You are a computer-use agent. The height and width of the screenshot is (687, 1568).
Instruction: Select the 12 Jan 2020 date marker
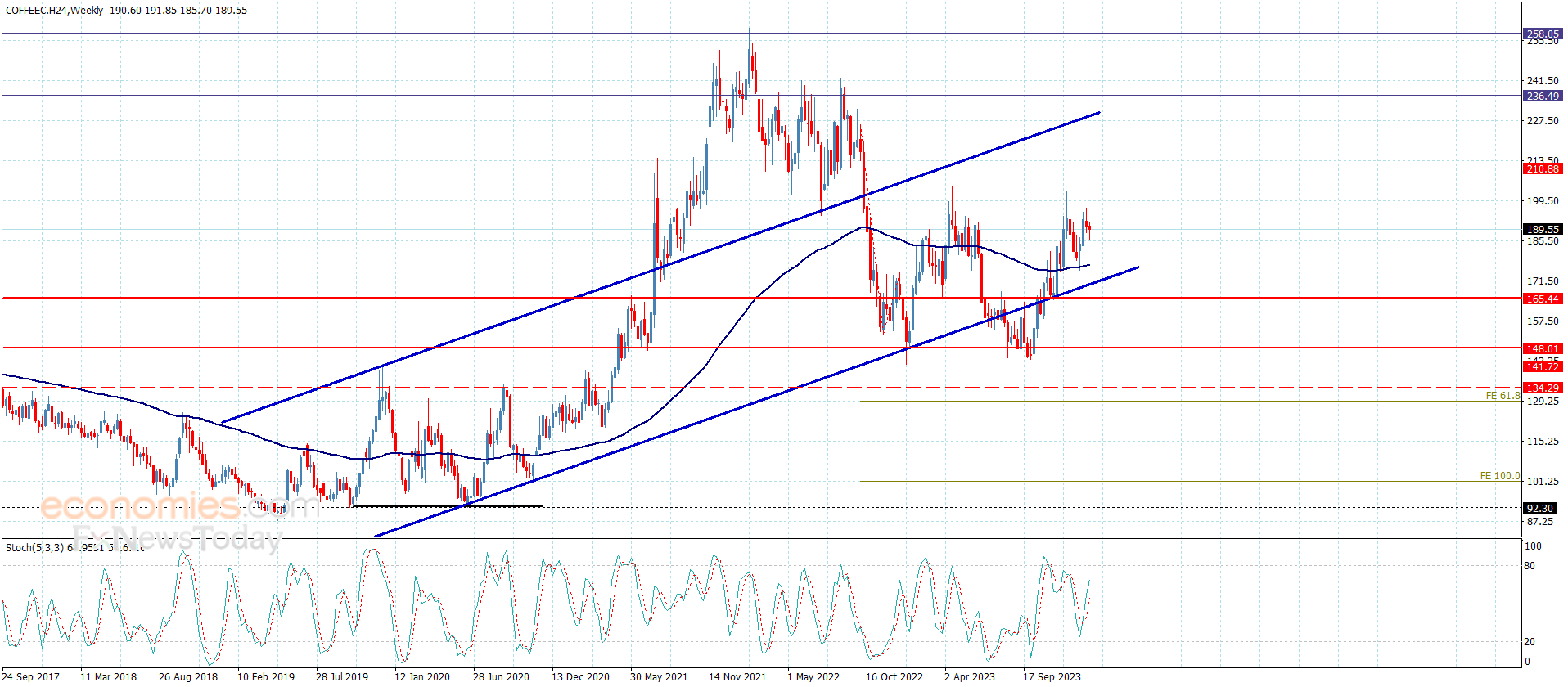422,676
